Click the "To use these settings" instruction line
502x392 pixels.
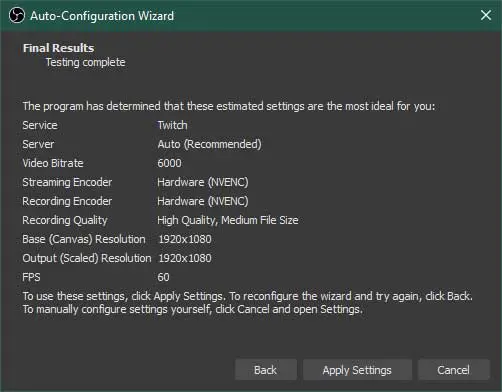(247, 296)
